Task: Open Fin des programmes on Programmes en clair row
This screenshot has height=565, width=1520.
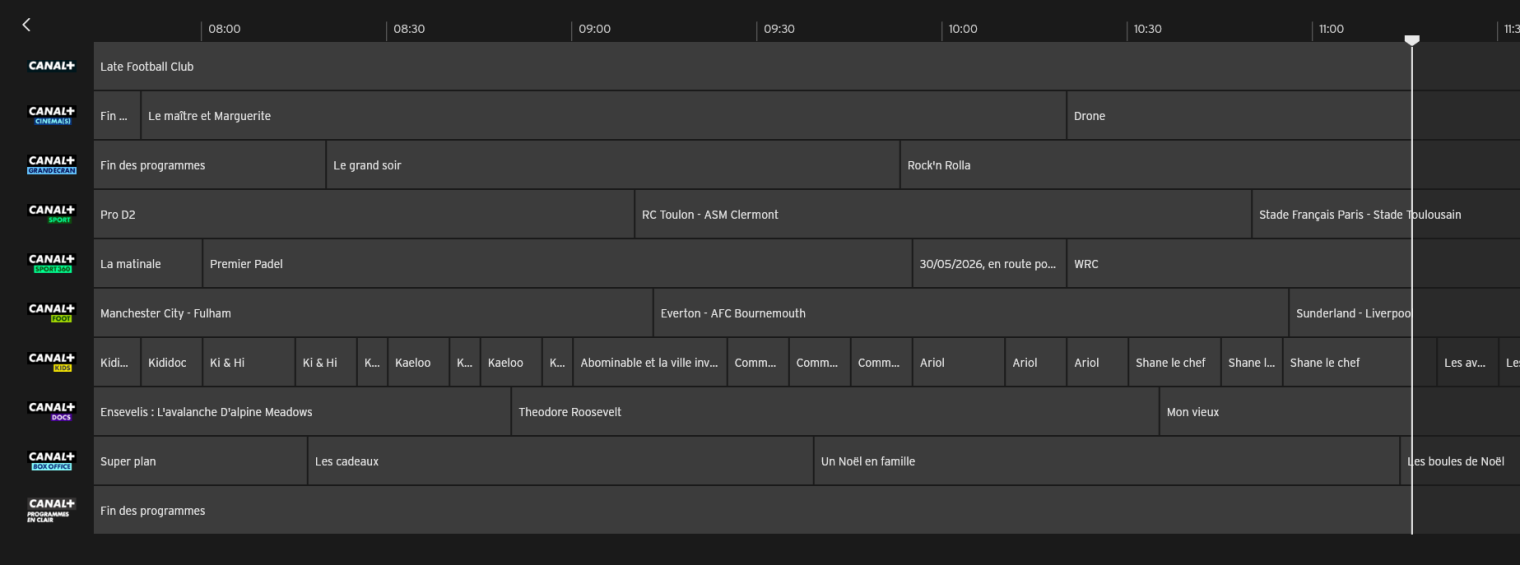Action: 807,510
